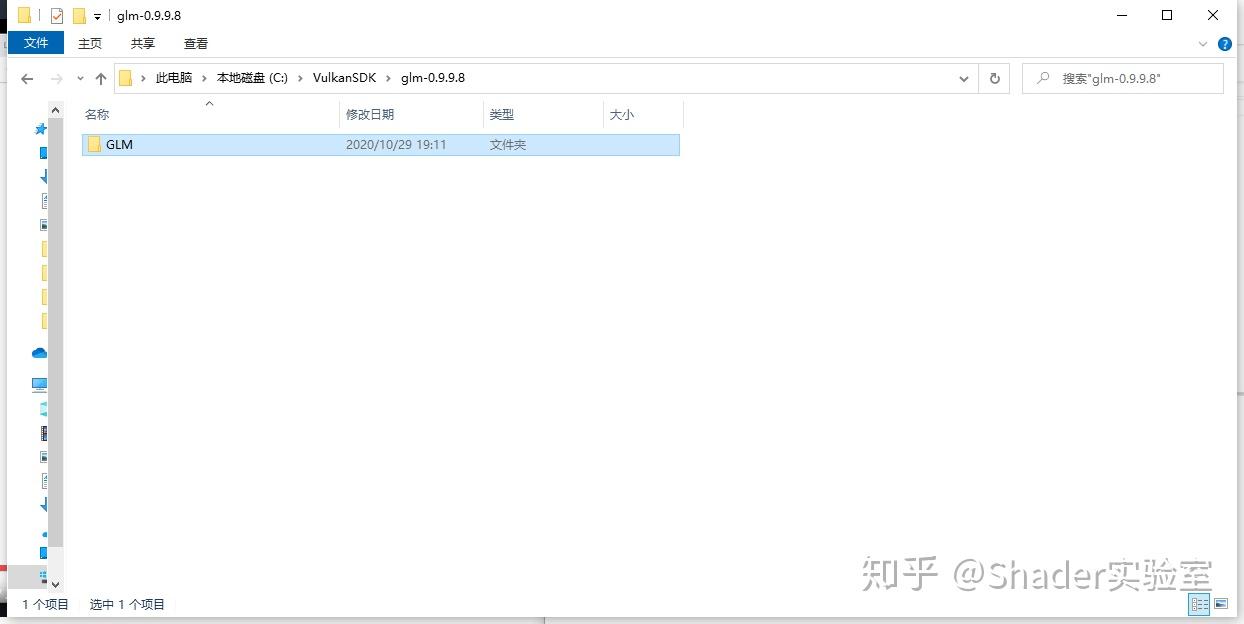The width and height of the screenshot is (1244, 624).
Task: Click the ribbon expand chevron near Help
Action: tap(1203, 44)
